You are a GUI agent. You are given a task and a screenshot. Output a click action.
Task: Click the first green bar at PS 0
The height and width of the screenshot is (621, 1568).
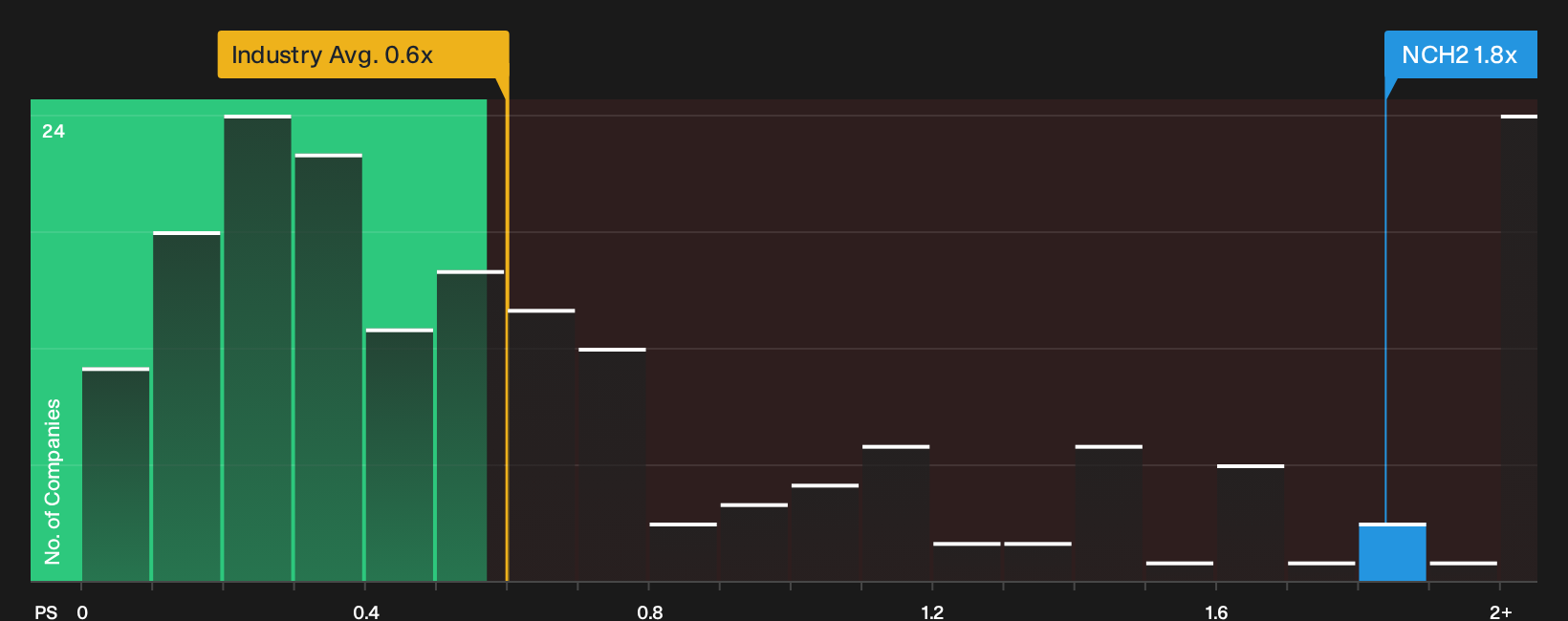point(116,474)
